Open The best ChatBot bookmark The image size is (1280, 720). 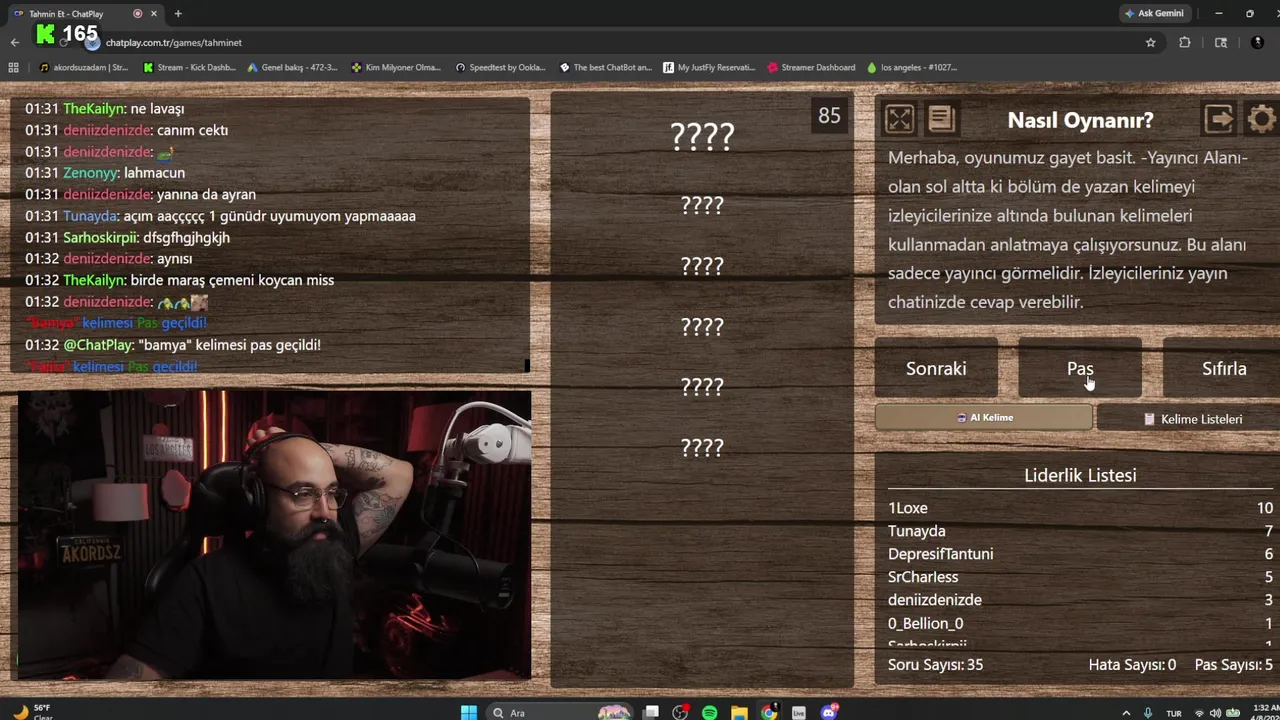605,67
